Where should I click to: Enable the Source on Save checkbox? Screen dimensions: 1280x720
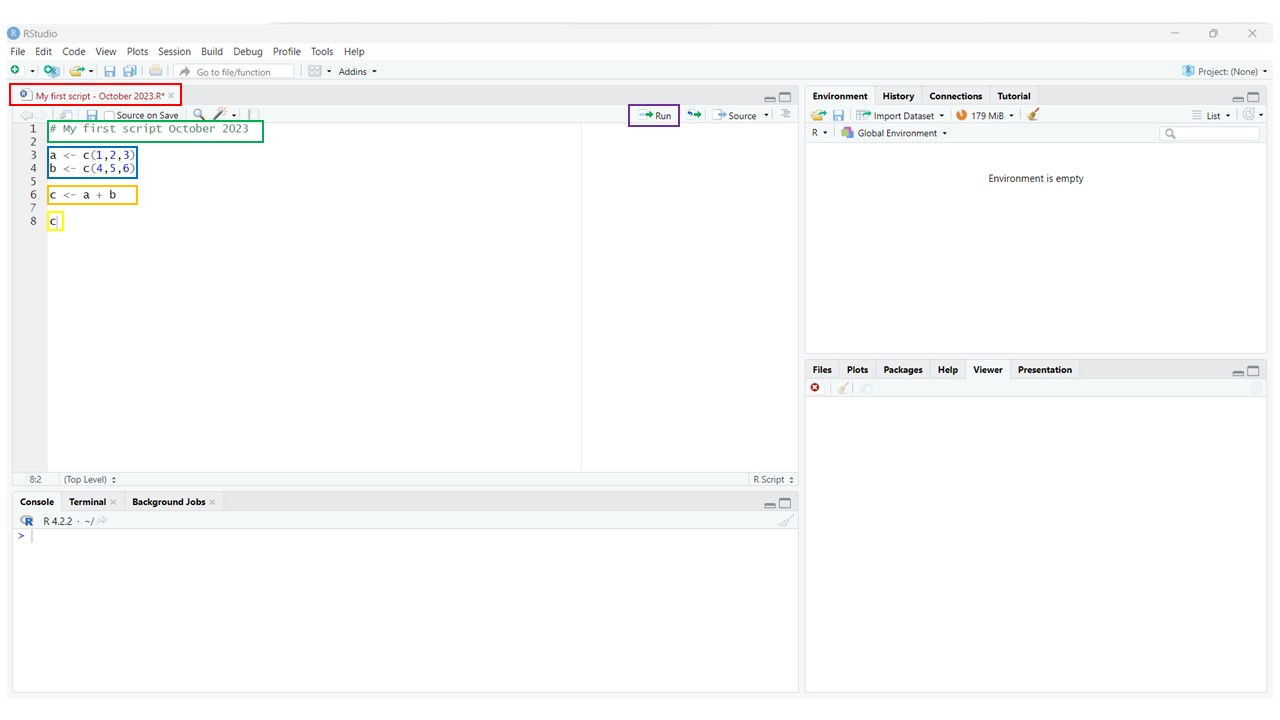click(110, 116)
